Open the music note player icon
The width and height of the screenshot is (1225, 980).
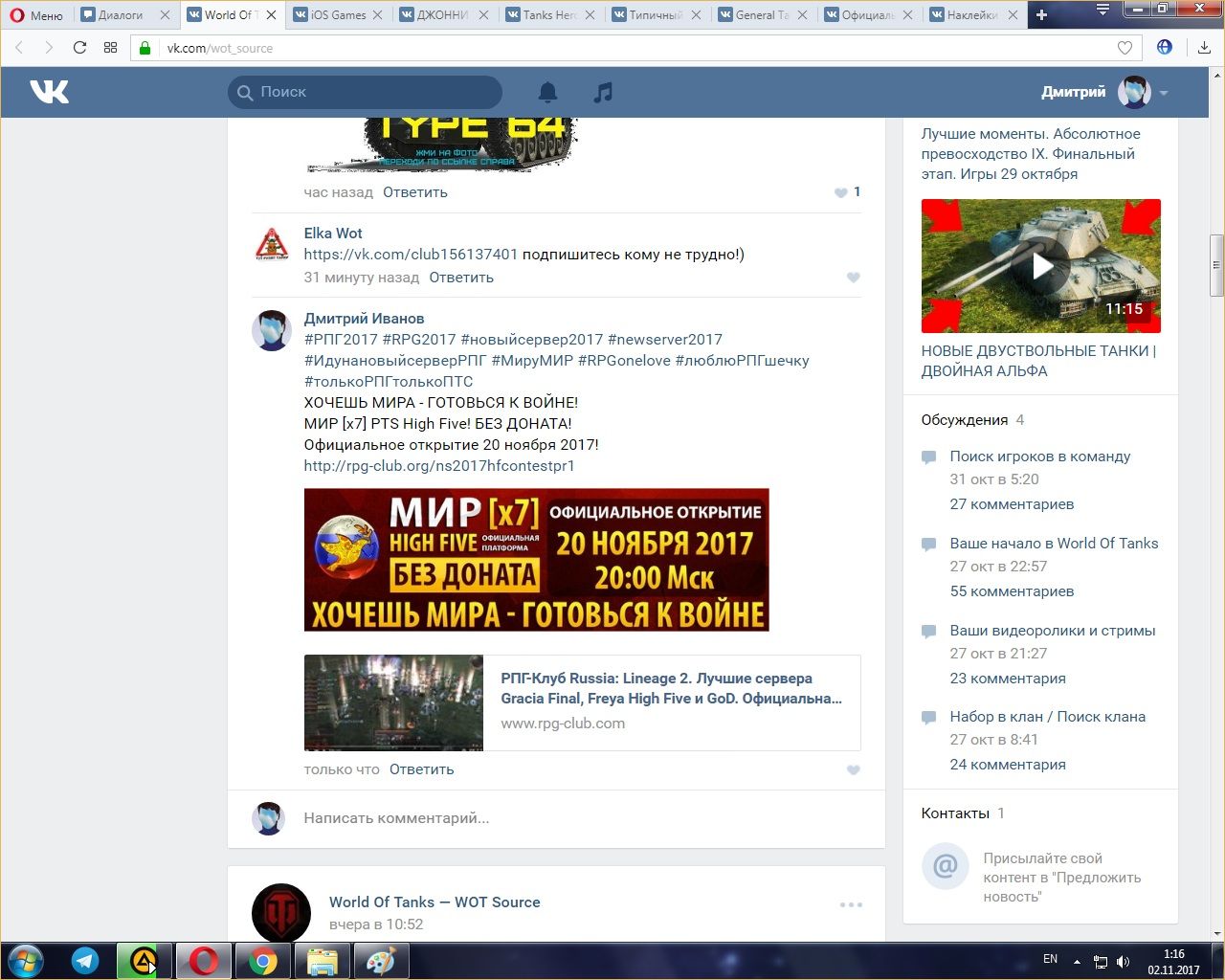click(603, 92)
